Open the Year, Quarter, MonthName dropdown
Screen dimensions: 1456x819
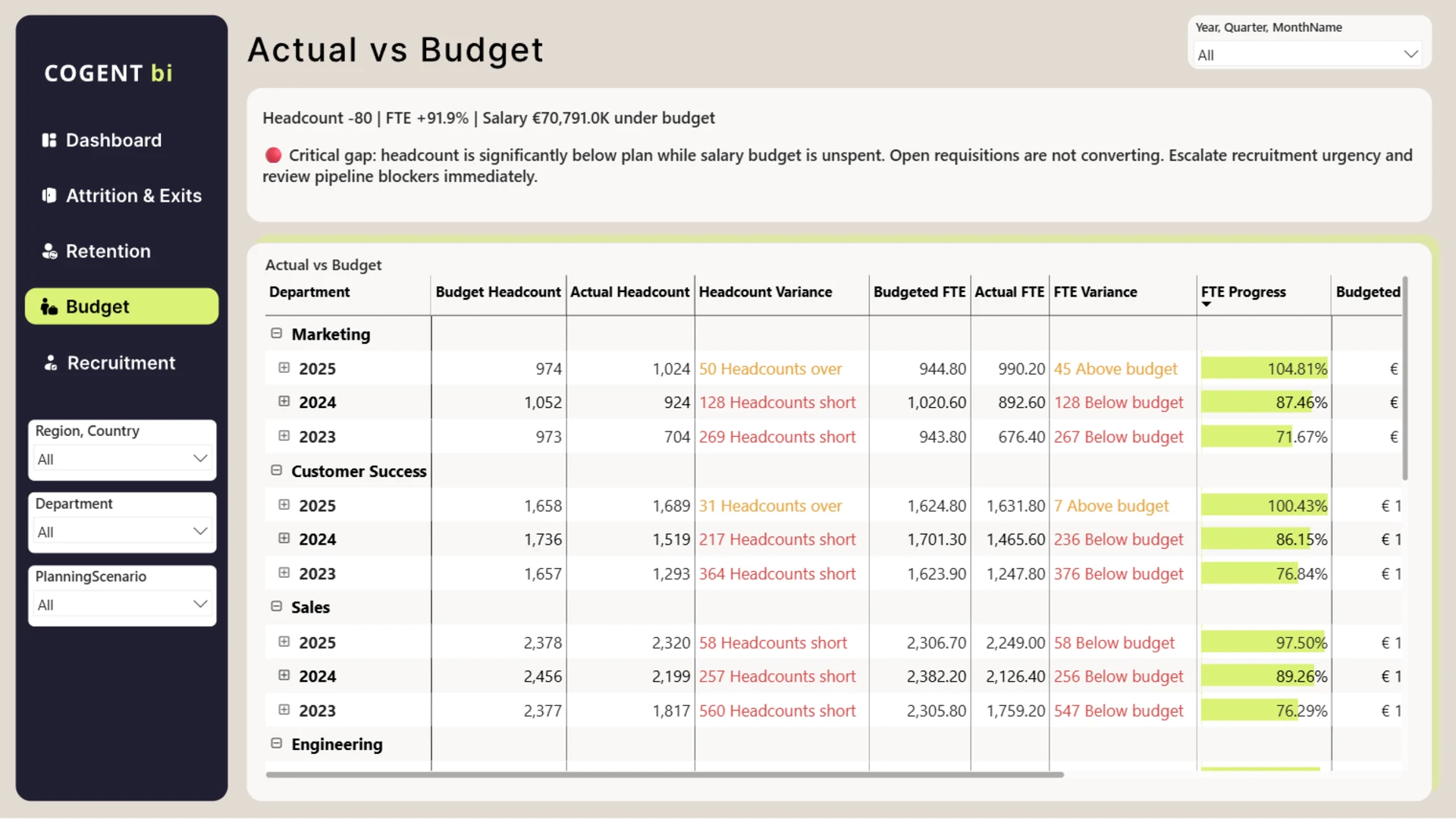tap(1308, 55)
